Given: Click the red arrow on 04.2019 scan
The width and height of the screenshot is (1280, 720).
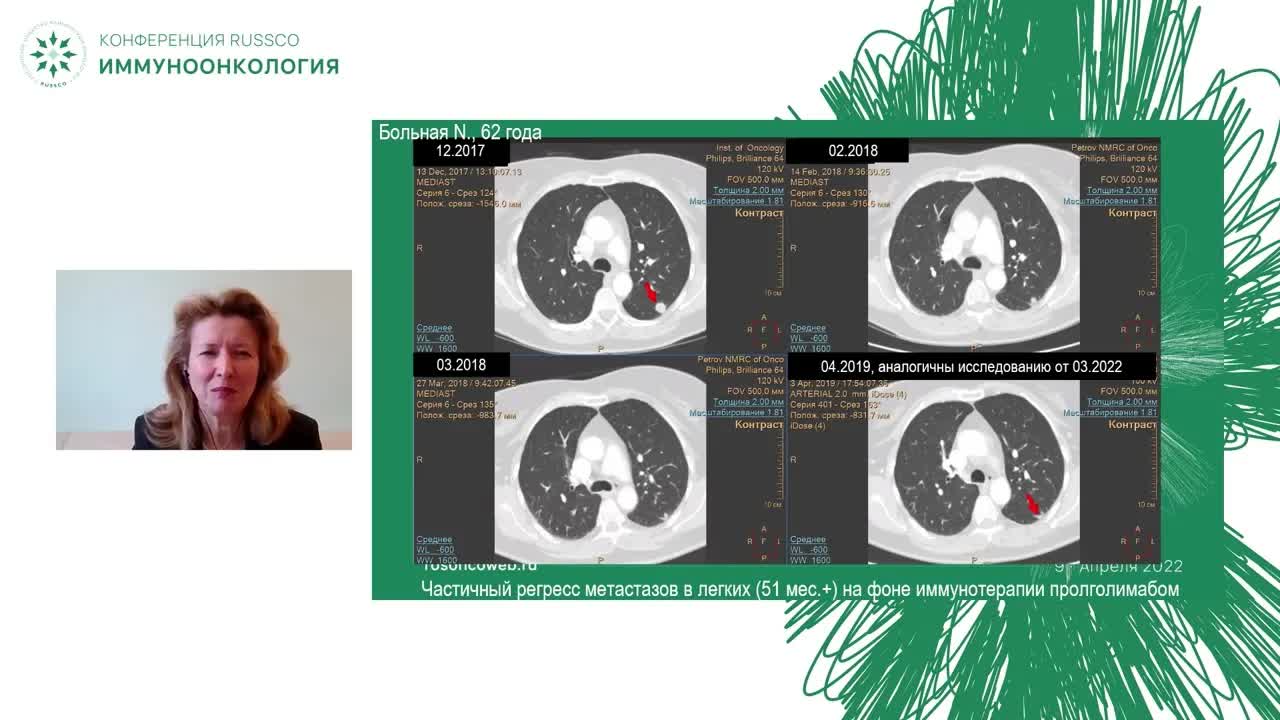Looking at the screenshot, I should pyautogui.click(x=1033, y=504).
